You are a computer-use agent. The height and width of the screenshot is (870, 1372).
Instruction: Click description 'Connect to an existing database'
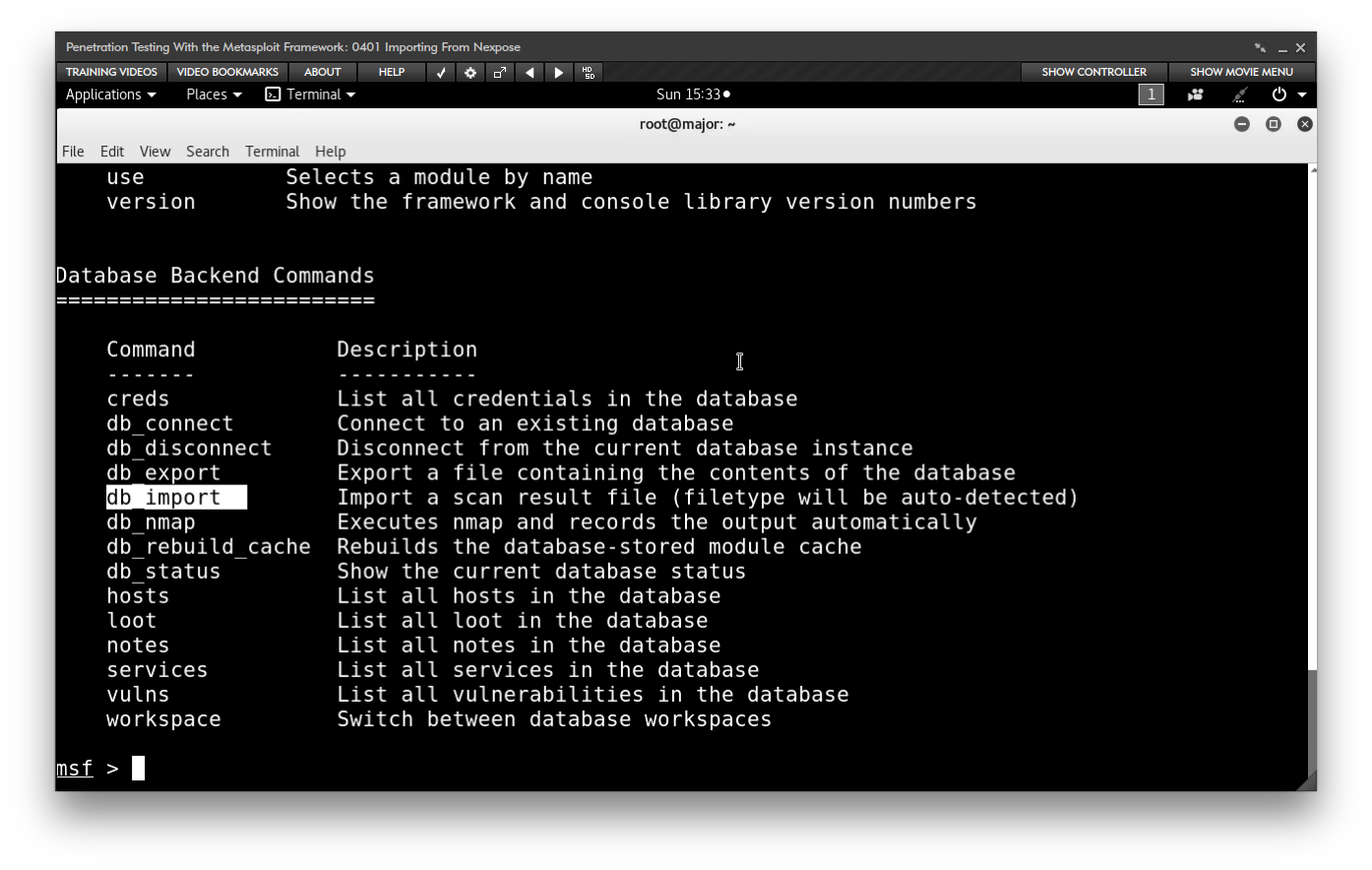coord(534,423)
